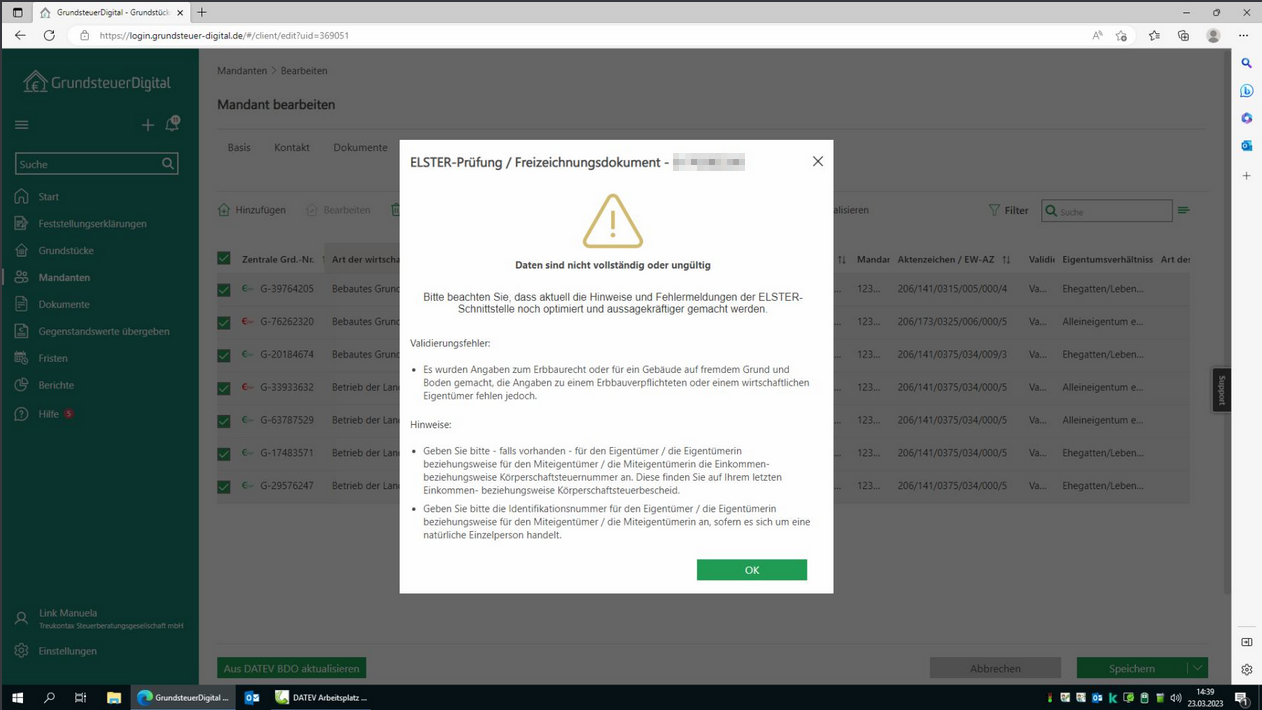Toggle the select-all checkbox in the table header
The width and height of the screenshot is (1262, 710).
(224, 259)
